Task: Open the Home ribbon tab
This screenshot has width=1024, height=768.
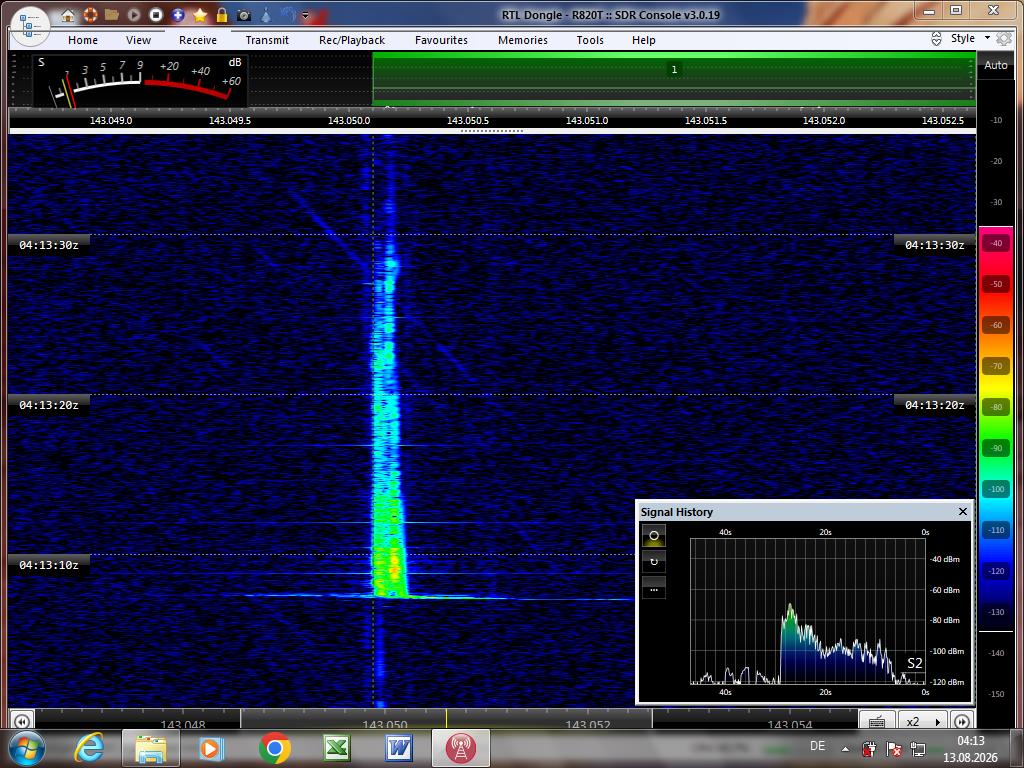Action: [83, 40]
